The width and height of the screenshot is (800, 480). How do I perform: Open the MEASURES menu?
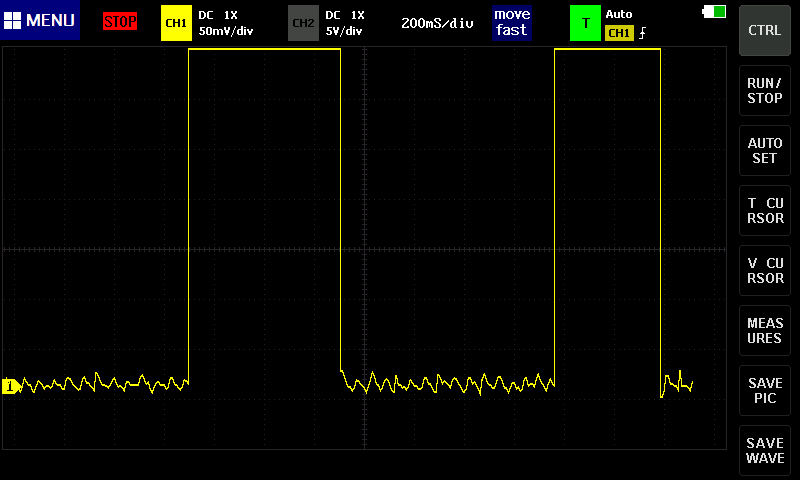pos(764,331)
